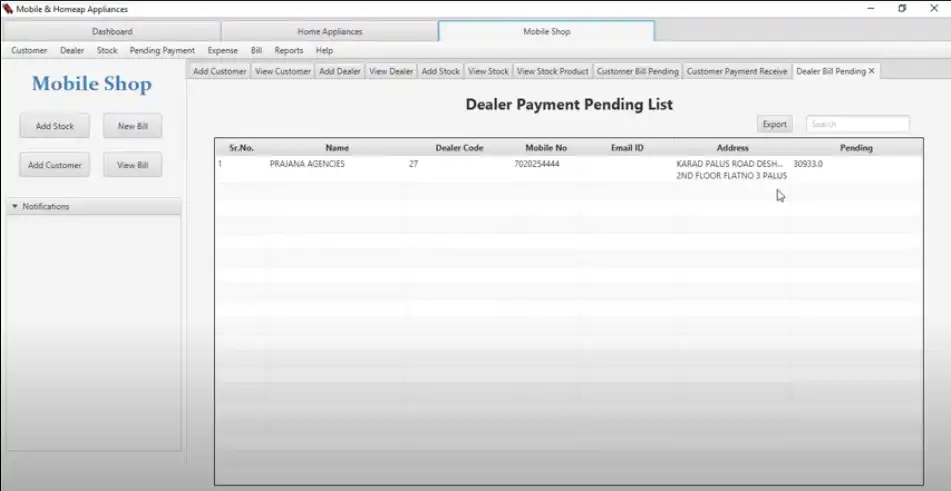Collapse the Notifications panel arrow
Viewport: 951px width, 491px height.
pyautogui.click(x=15, y=207)
